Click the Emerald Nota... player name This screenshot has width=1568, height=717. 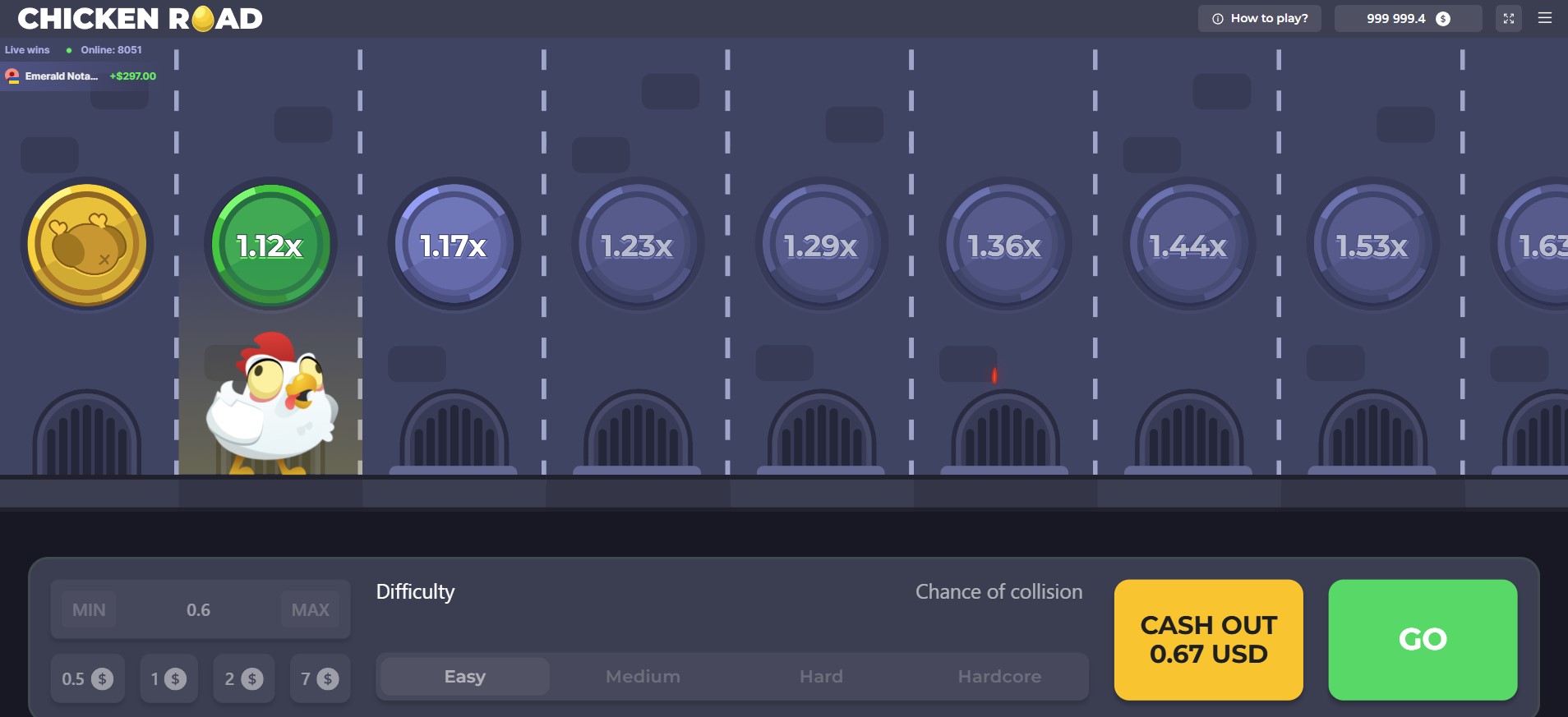(x=62, y=76)
